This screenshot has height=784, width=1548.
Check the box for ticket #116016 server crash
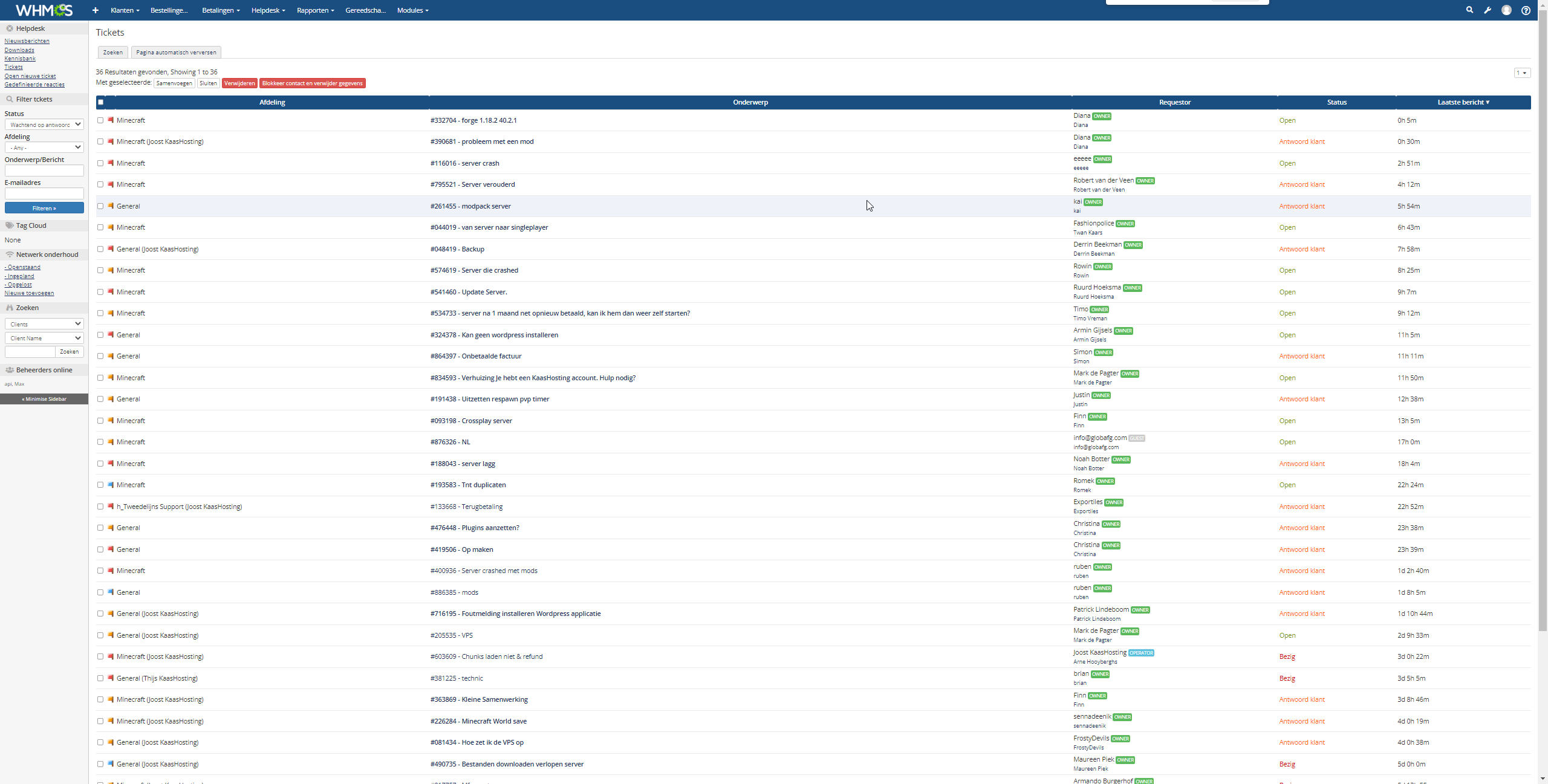(100, 163)
